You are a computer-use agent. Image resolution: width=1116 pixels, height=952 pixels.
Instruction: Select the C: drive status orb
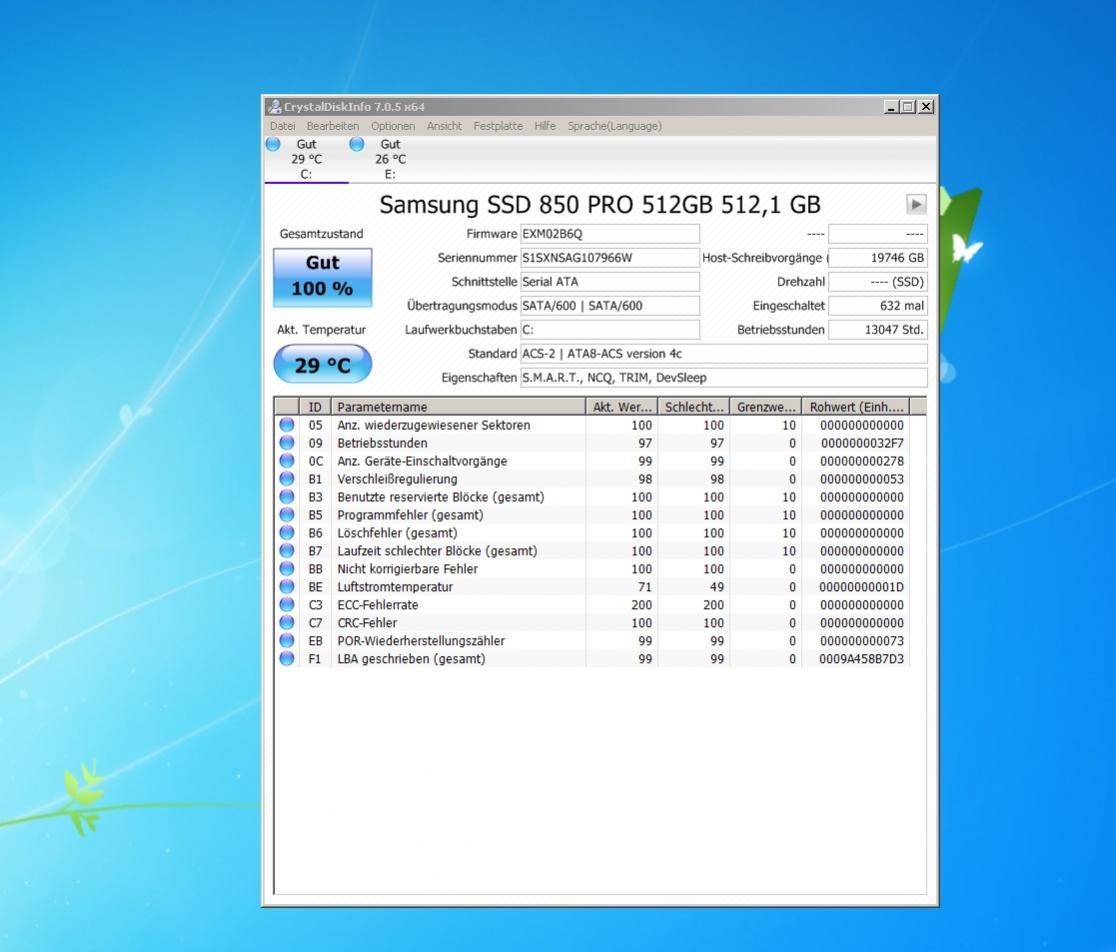273,144
